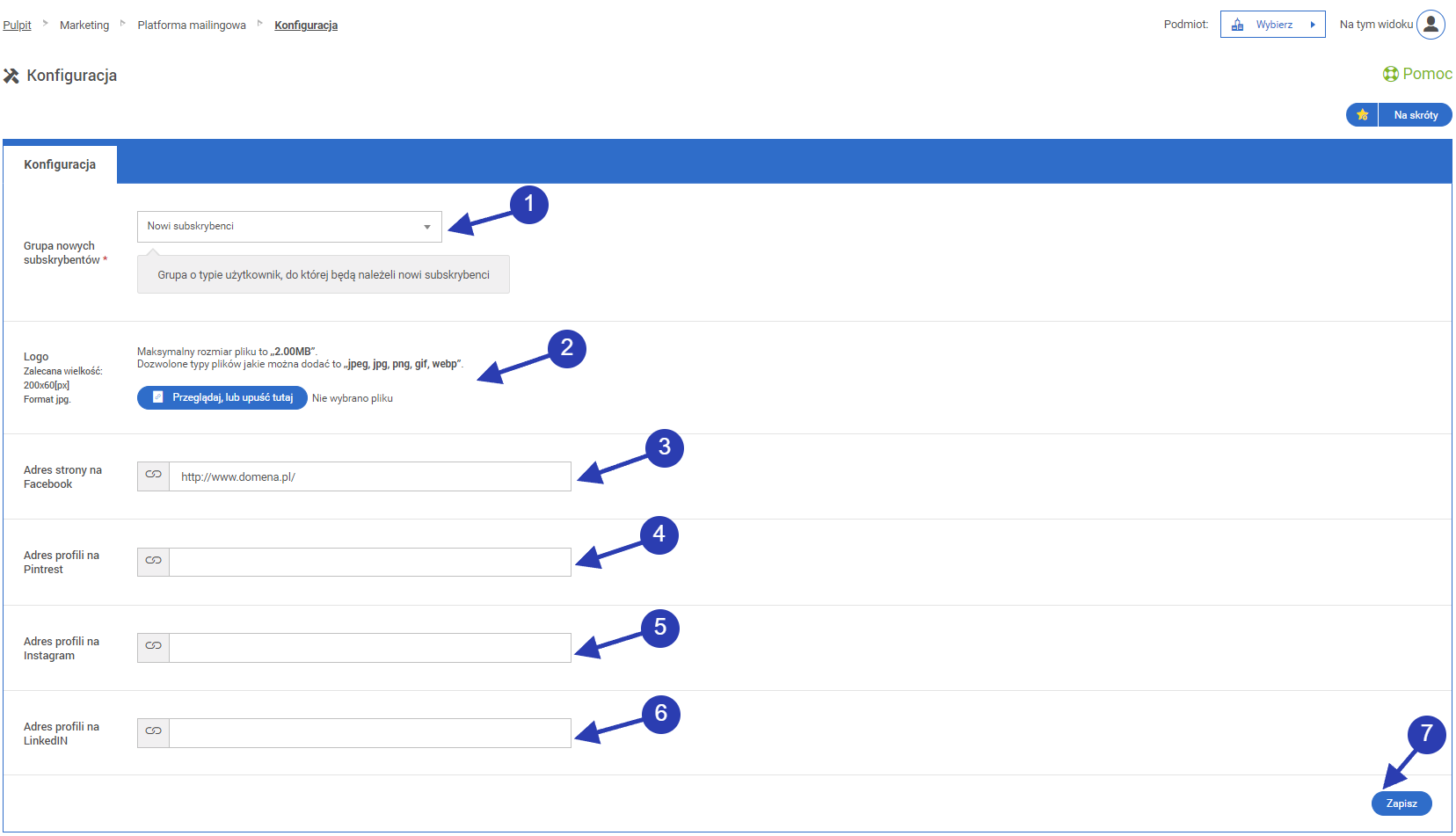Open the Na tym widoku menu
Viewport: 1456px width, 836px height.
pyautogui.click(x=1376, y=25)
